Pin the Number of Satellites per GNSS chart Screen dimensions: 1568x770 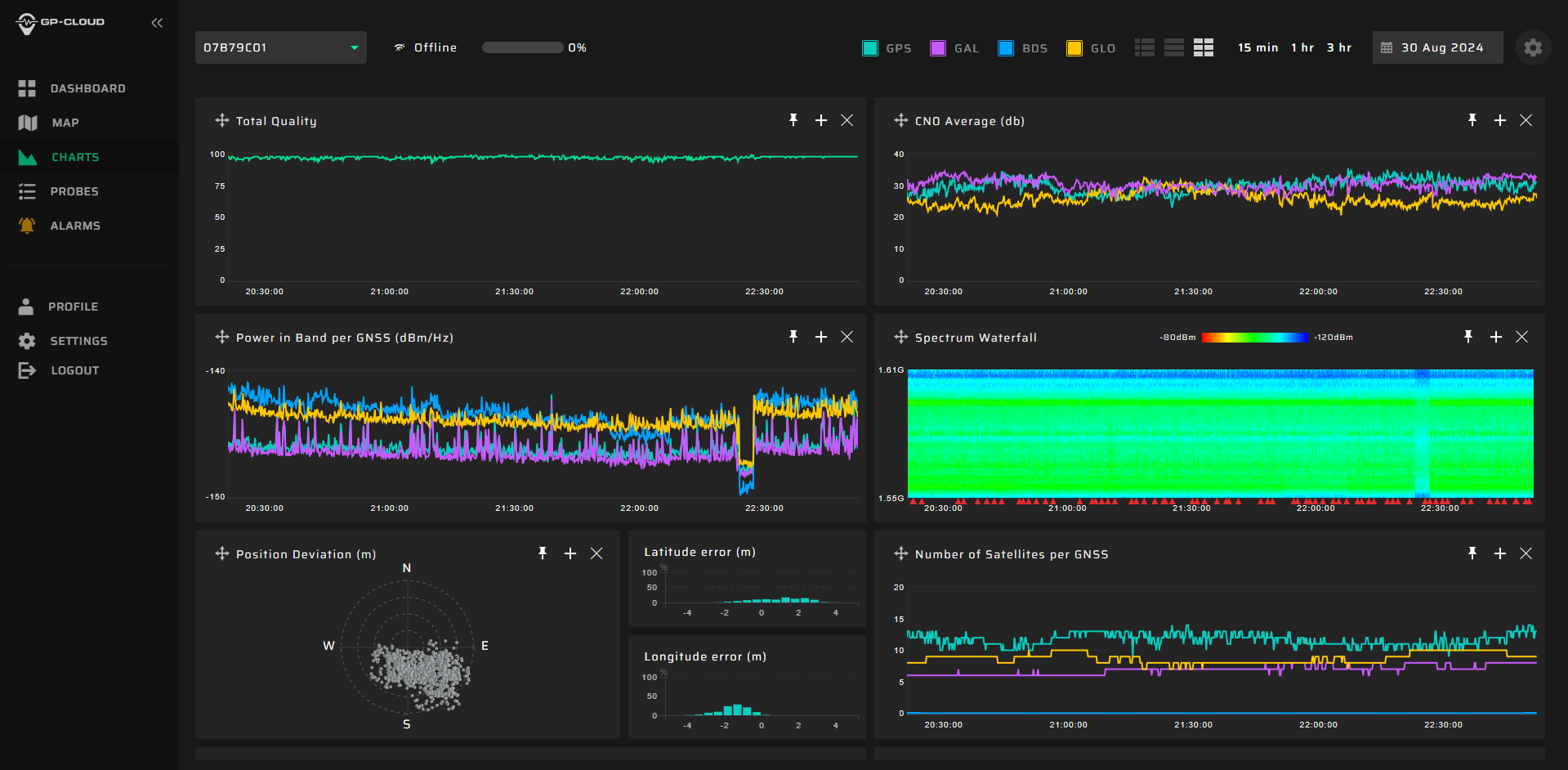click(1472, 553)
